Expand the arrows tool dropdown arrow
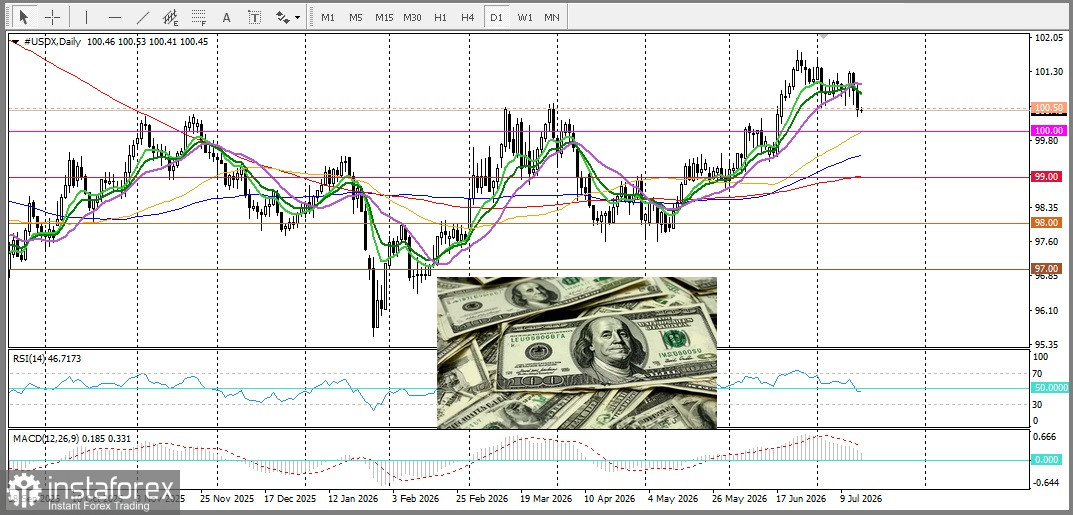 click(298, 18)
